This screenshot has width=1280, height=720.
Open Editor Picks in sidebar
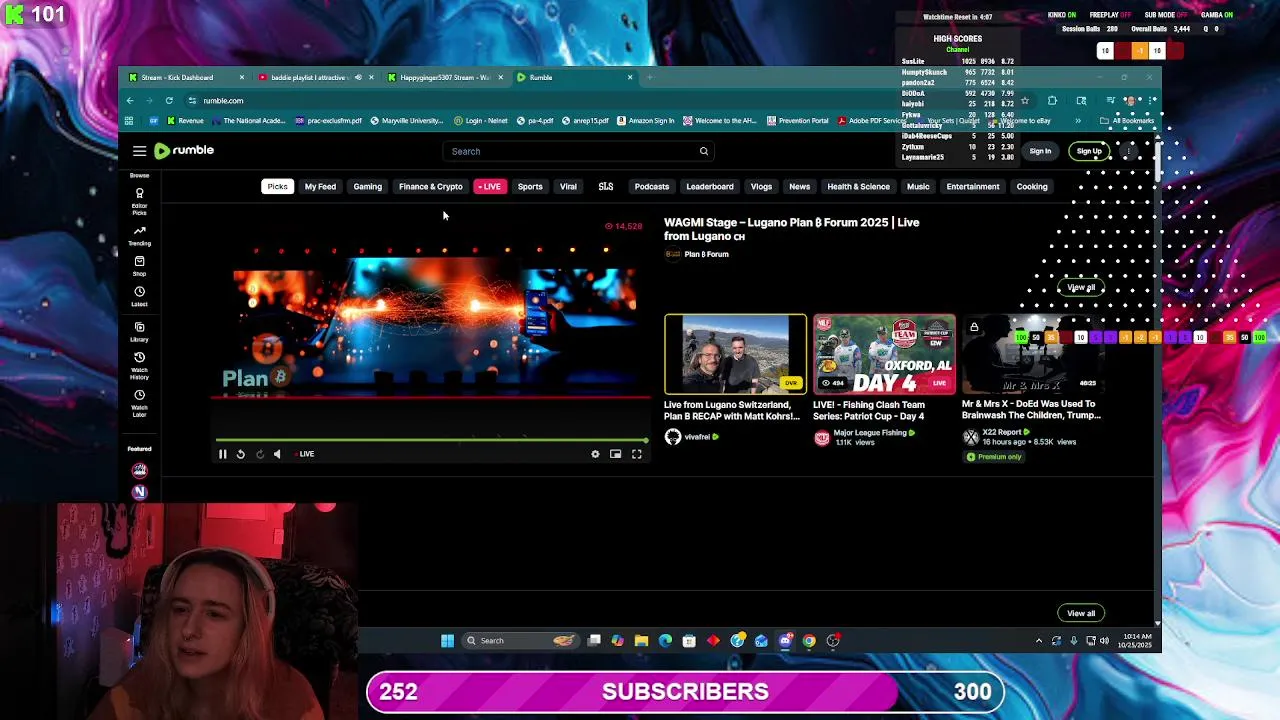(x=139, y=202)
